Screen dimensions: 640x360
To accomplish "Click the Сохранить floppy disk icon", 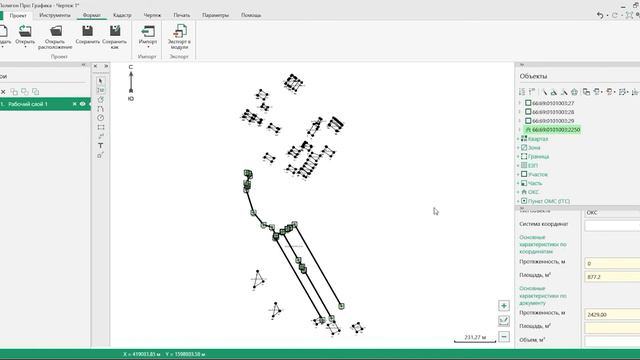I will [87, 31].
